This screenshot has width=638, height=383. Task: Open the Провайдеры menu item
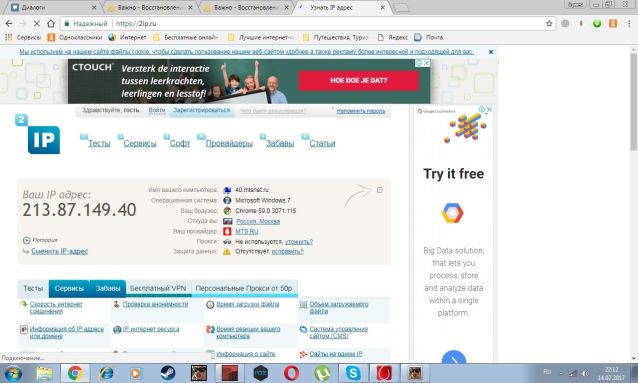tap(229, 143)
